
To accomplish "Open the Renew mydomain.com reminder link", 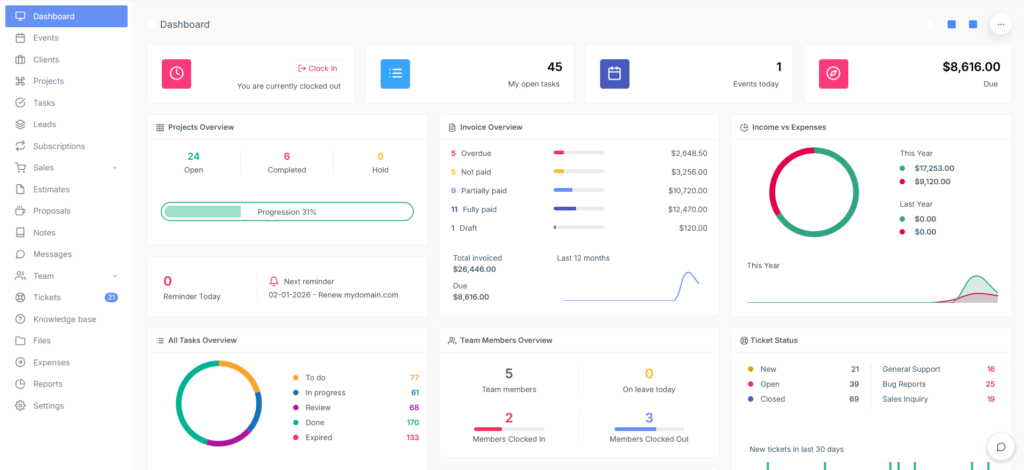I will tap(333, 295).
